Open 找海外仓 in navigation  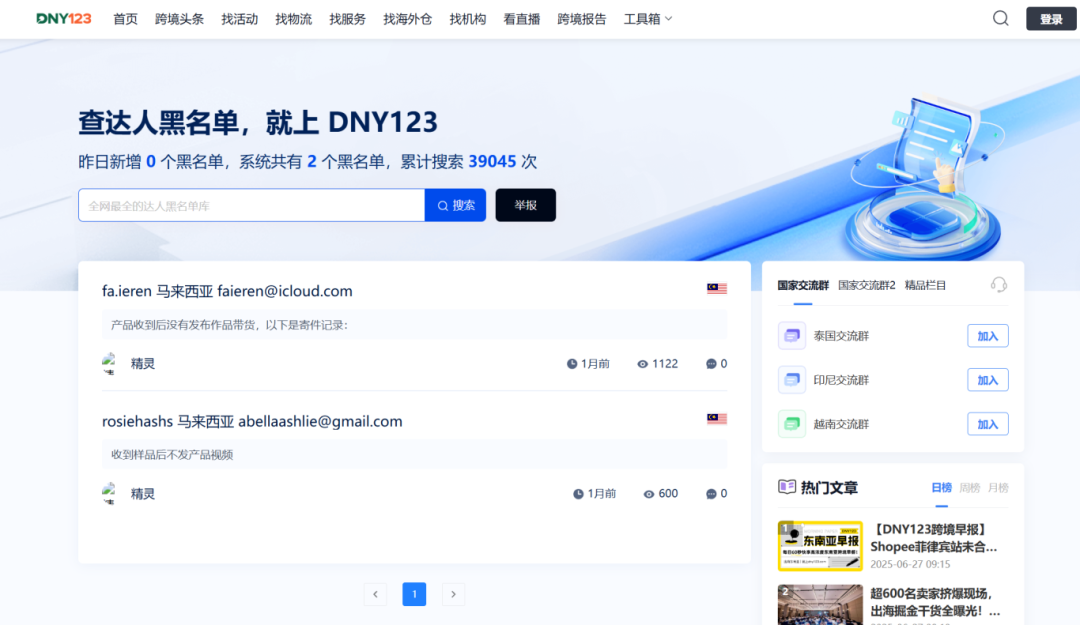tap(408, 19)
